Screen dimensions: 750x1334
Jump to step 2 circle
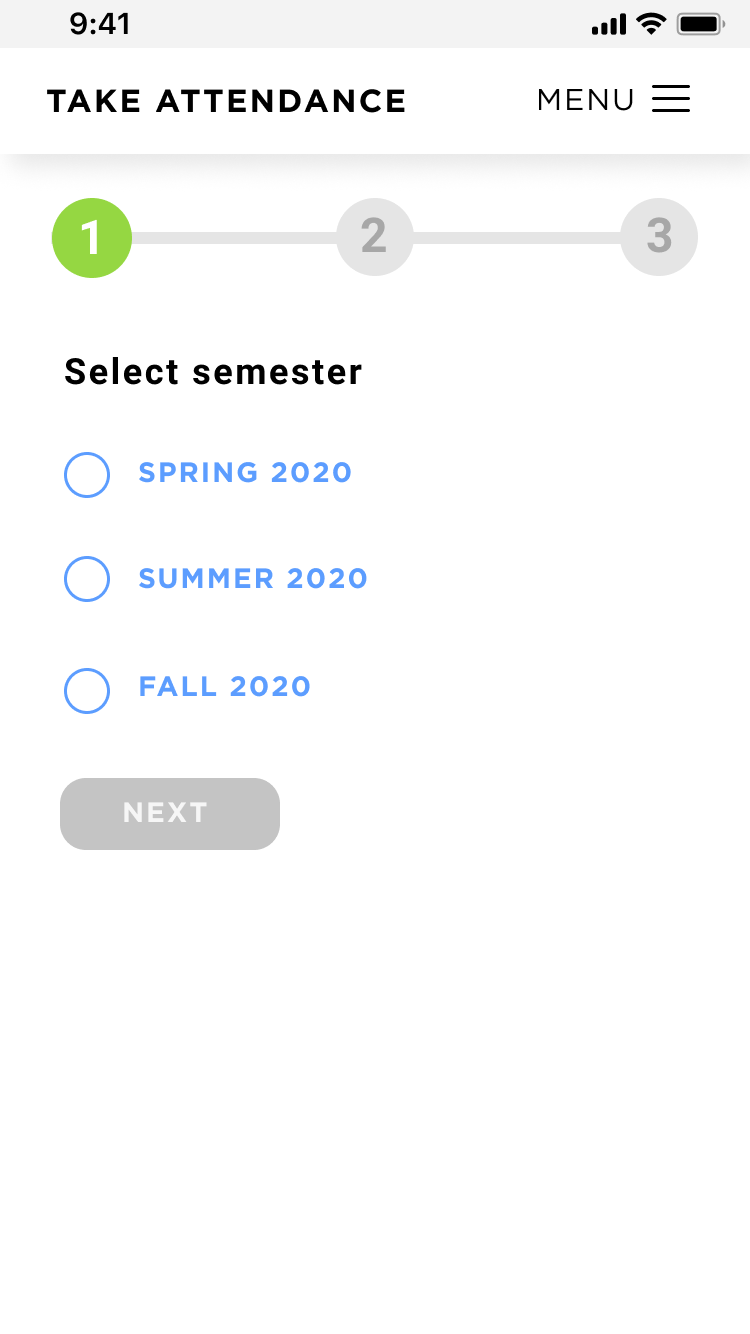[375, 237]
